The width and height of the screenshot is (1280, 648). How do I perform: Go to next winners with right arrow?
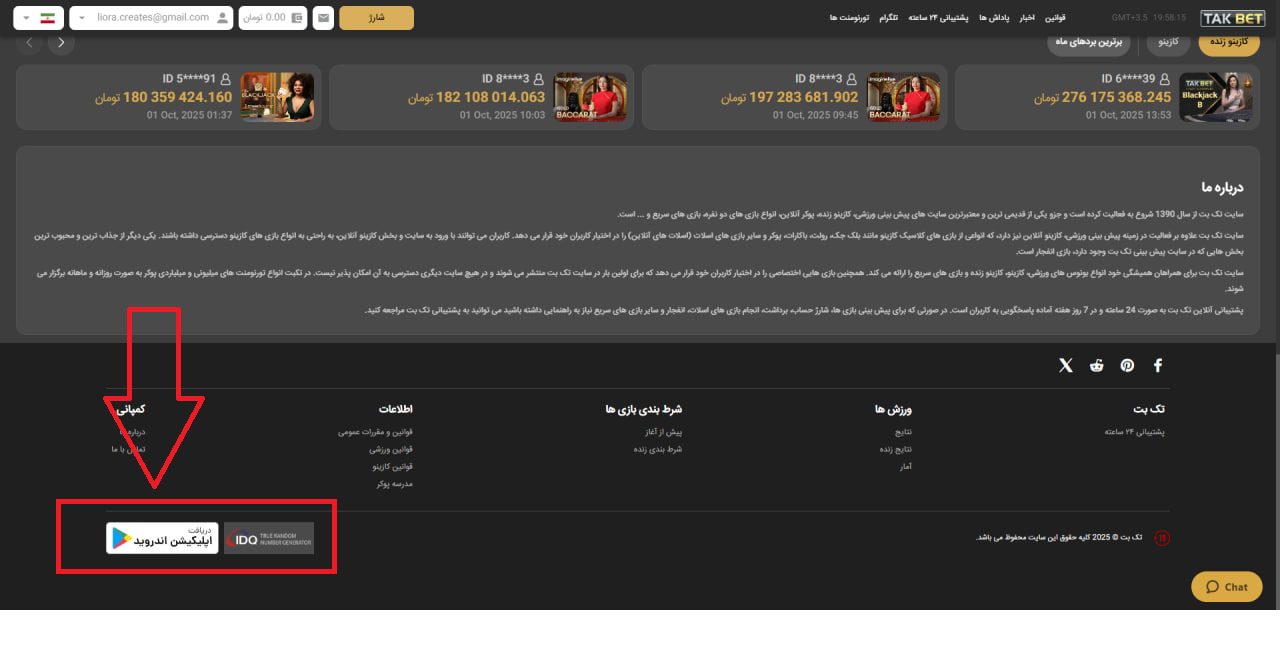tap(62, 43)
